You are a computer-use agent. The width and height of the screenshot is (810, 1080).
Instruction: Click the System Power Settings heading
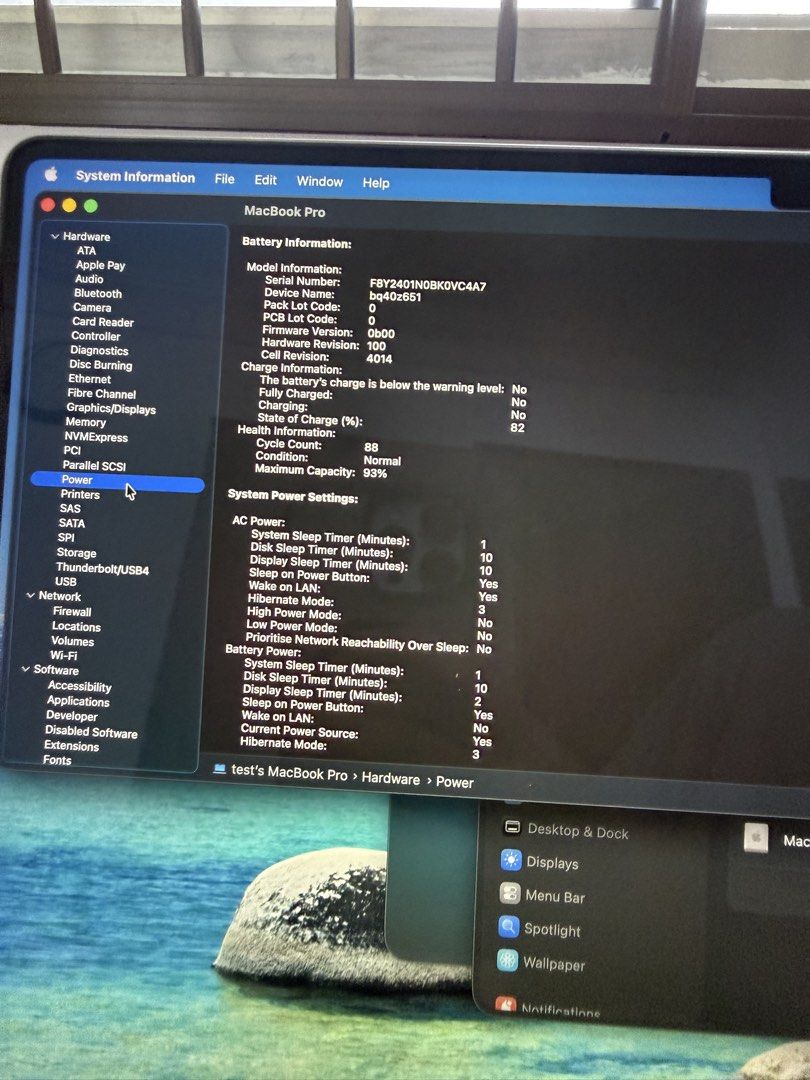tap(293, 497)
